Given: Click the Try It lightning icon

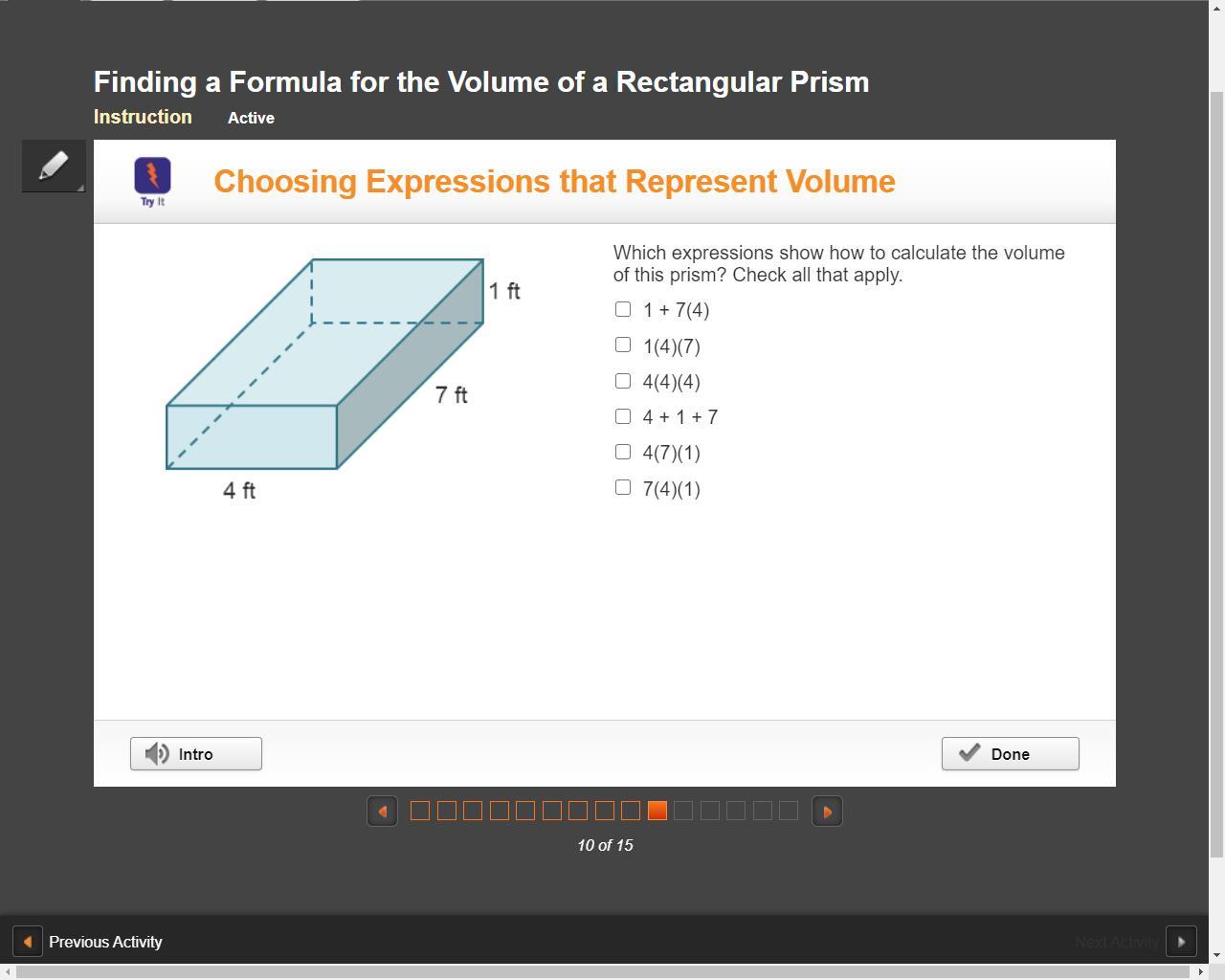Looking at the screenshot, I should (x=152, y=177).
